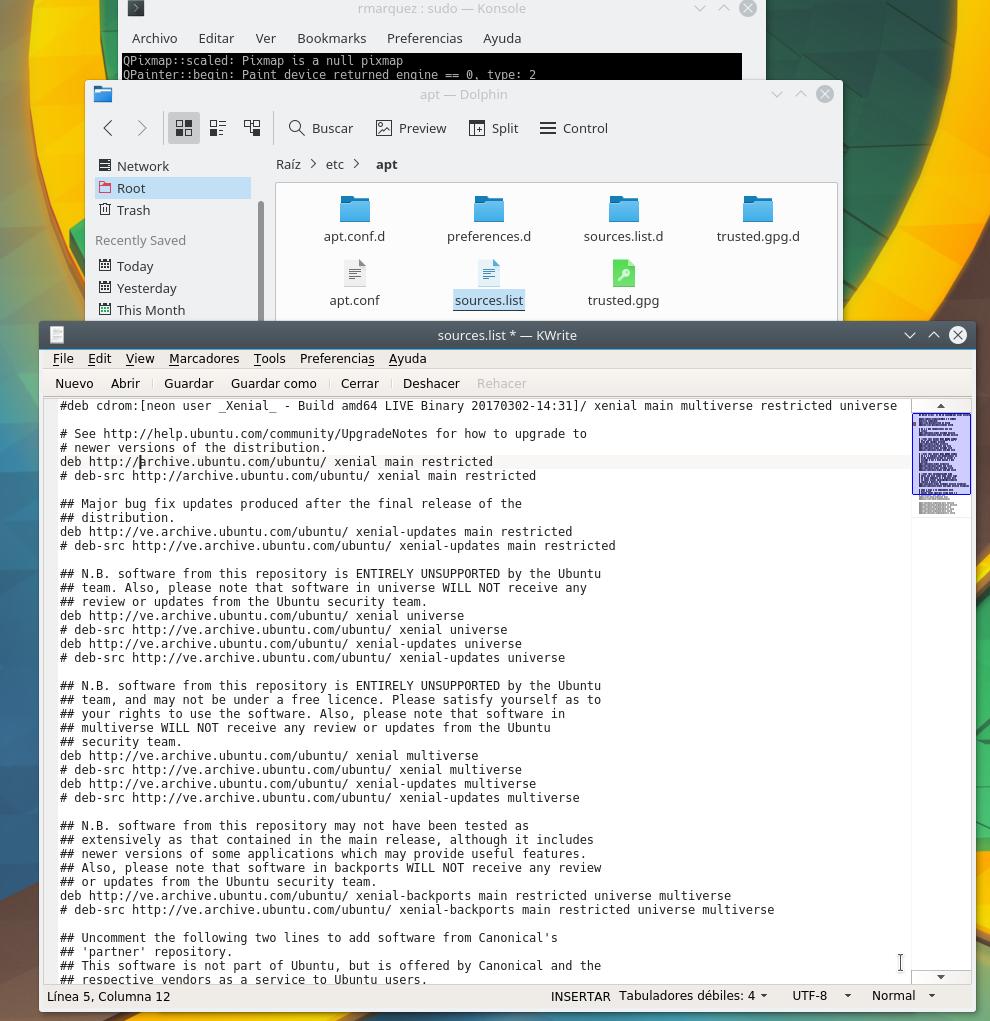Go back in Dolphin navigation
Image resolution: width=990 pixels, height=1021 pixels.
click(108, 128)
